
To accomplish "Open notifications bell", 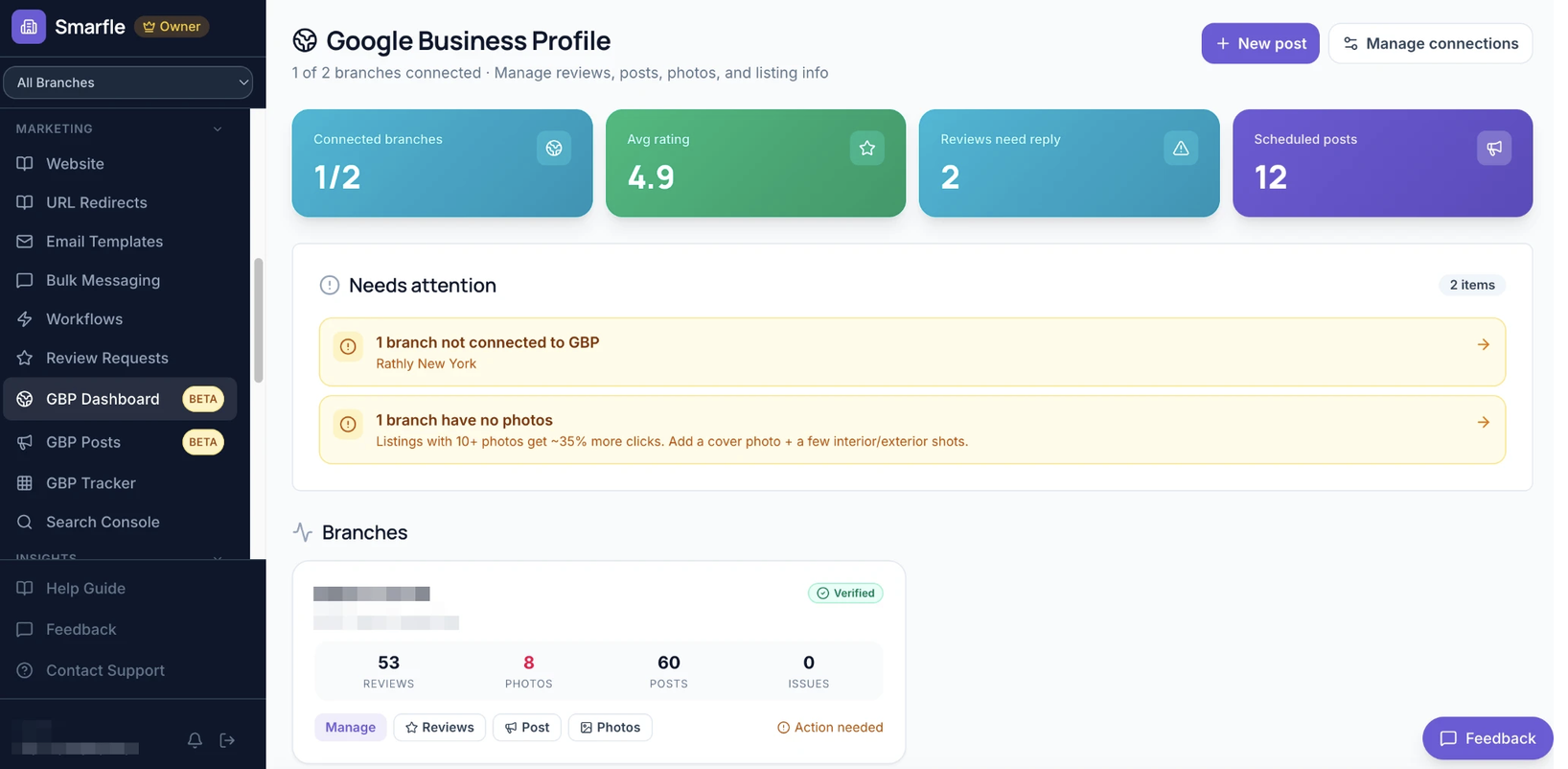I will [x=195, y=740].
